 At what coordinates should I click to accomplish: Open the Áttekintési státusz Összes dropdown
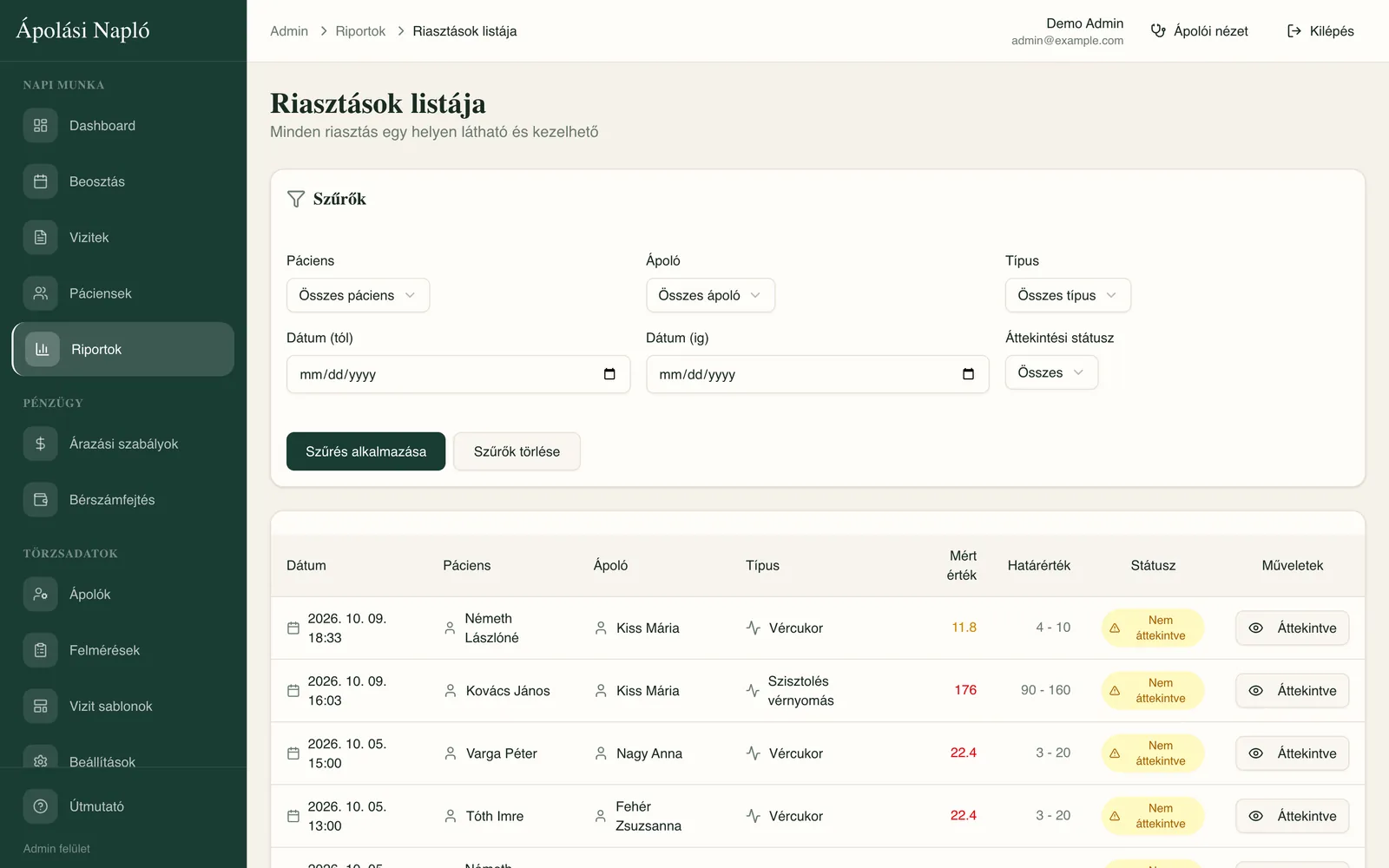tap(1051, 372)
